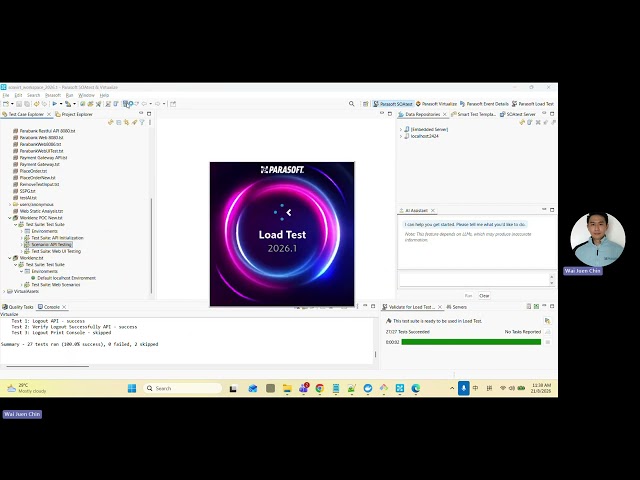This screenshot has height=480, width=640.
Task: Click the toolbar search magnifier icon
Action: tap(351, 104)
